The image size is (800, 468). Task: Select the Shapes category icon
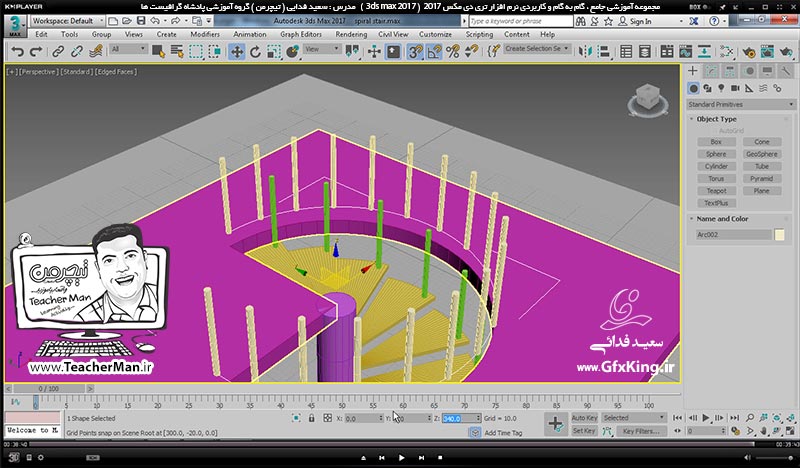pos(707,88)
